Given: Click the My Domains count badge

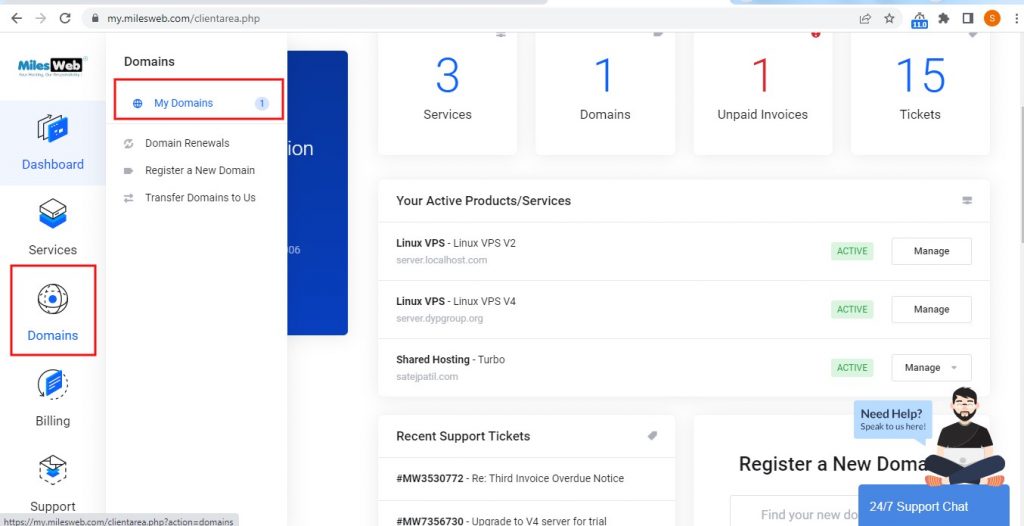Looking at the screenshot, I should pos(262,103).
